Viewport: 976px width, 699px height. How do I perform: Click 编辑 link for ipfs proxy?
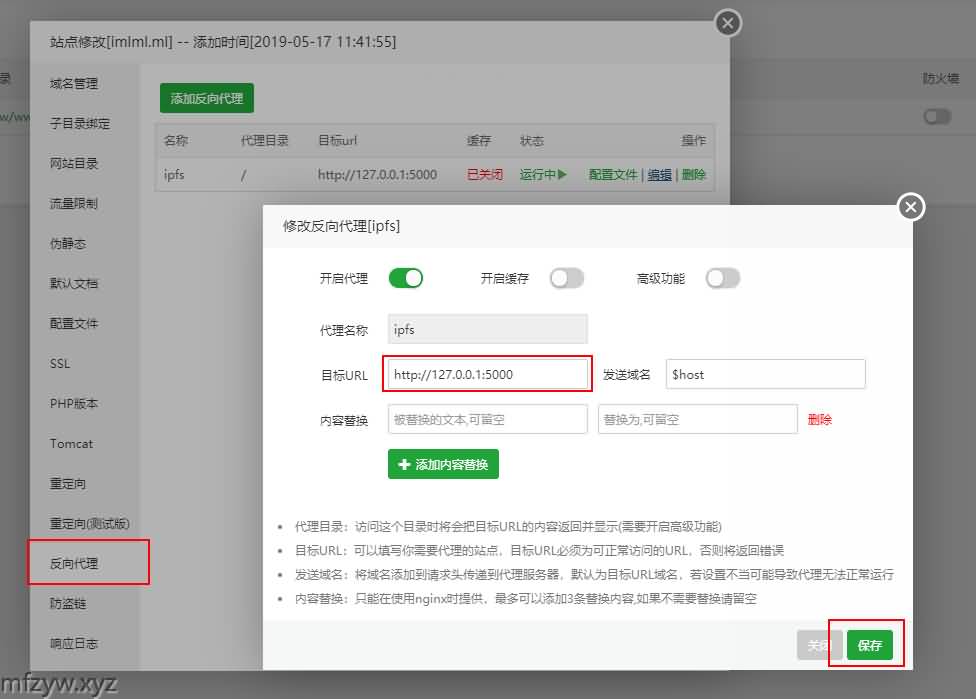[659, 175]
